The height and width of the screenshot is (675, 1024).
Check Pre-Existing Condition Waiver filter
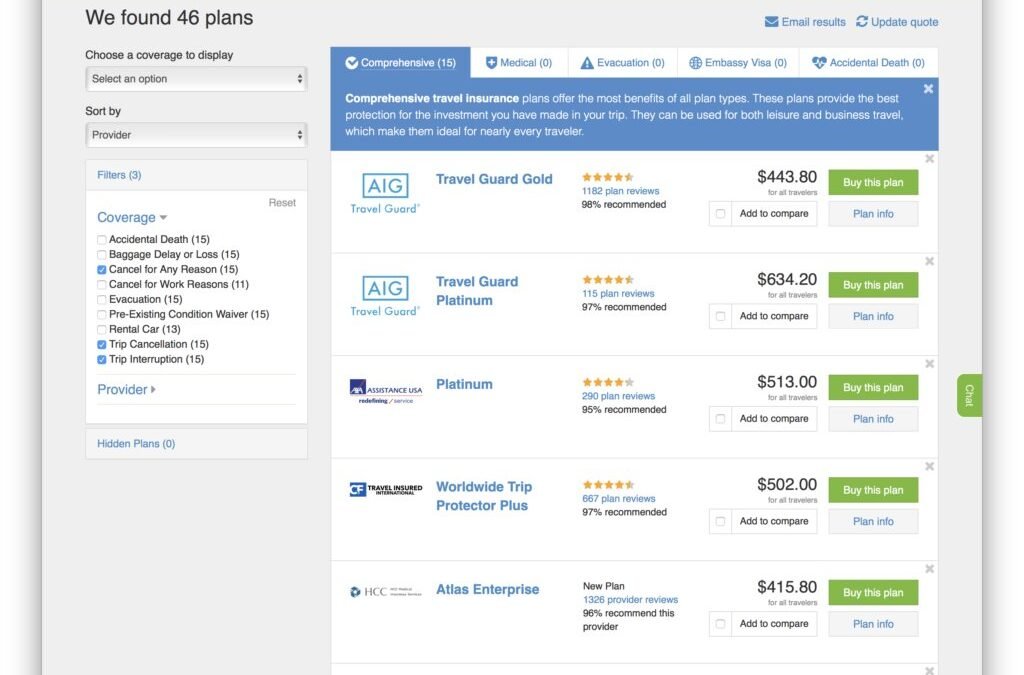tap(101, 315)
